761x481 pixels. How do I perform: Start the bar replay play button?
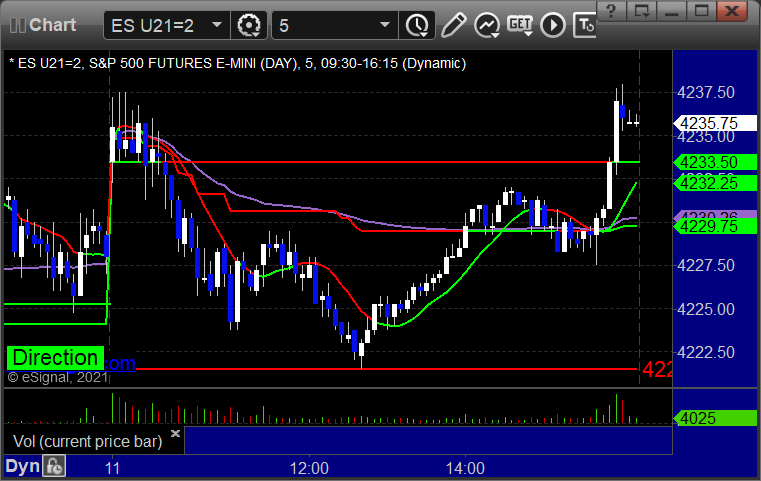pyautogui.click(x=553, y=25)
